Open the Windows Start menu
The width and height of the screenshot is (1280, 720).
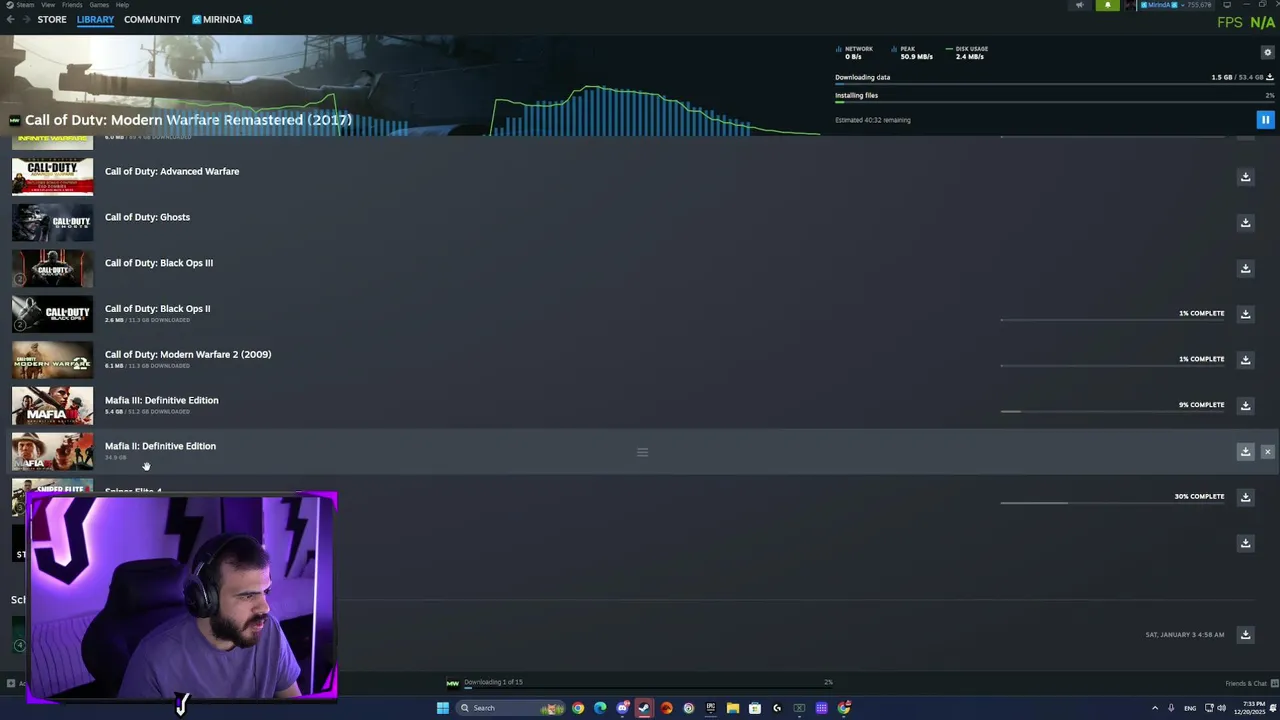tap(443, 708)
